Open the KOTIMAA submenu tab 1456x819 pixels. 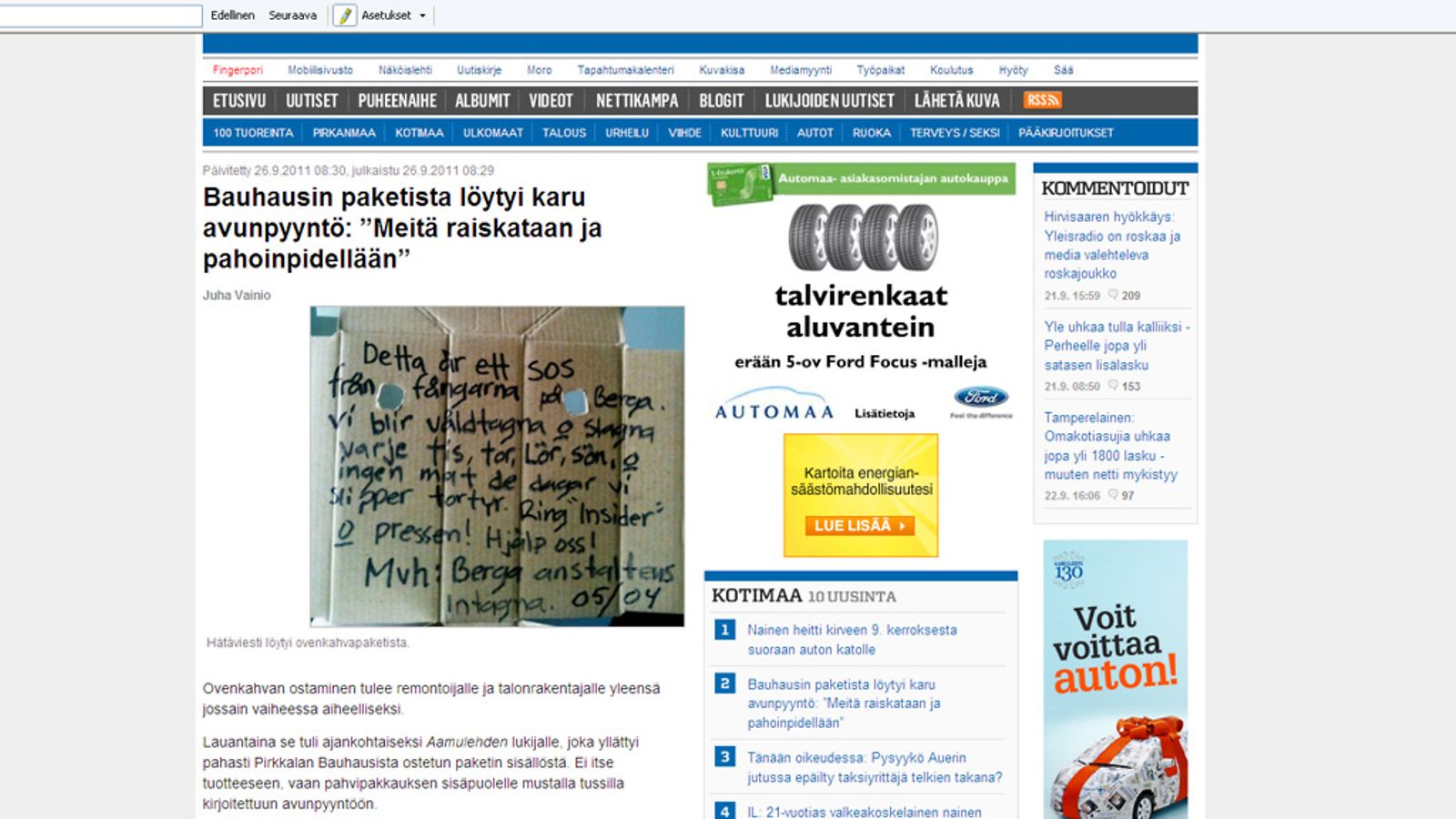point(419,133)
